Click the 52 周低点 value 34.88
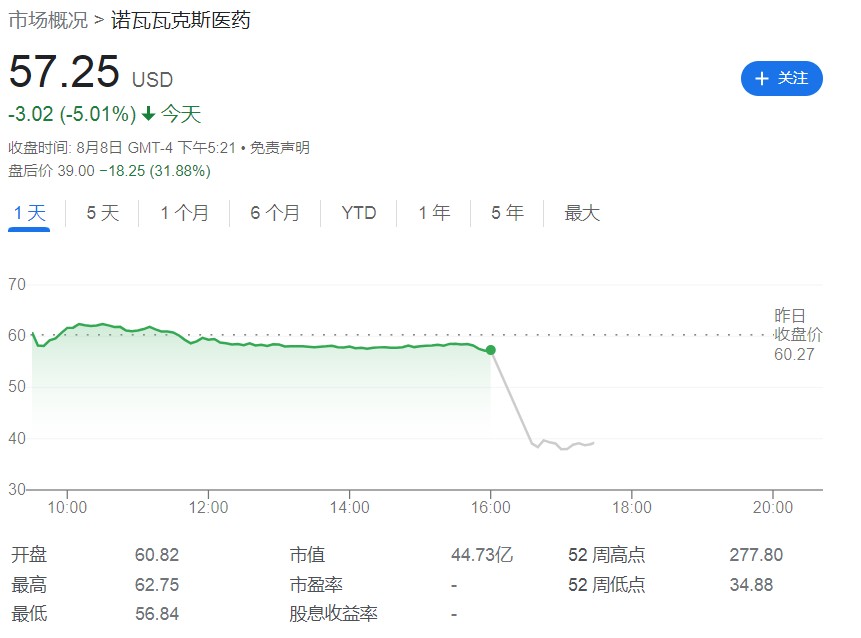This screenshot has width=861, height=638. click(x=751, y=585)
